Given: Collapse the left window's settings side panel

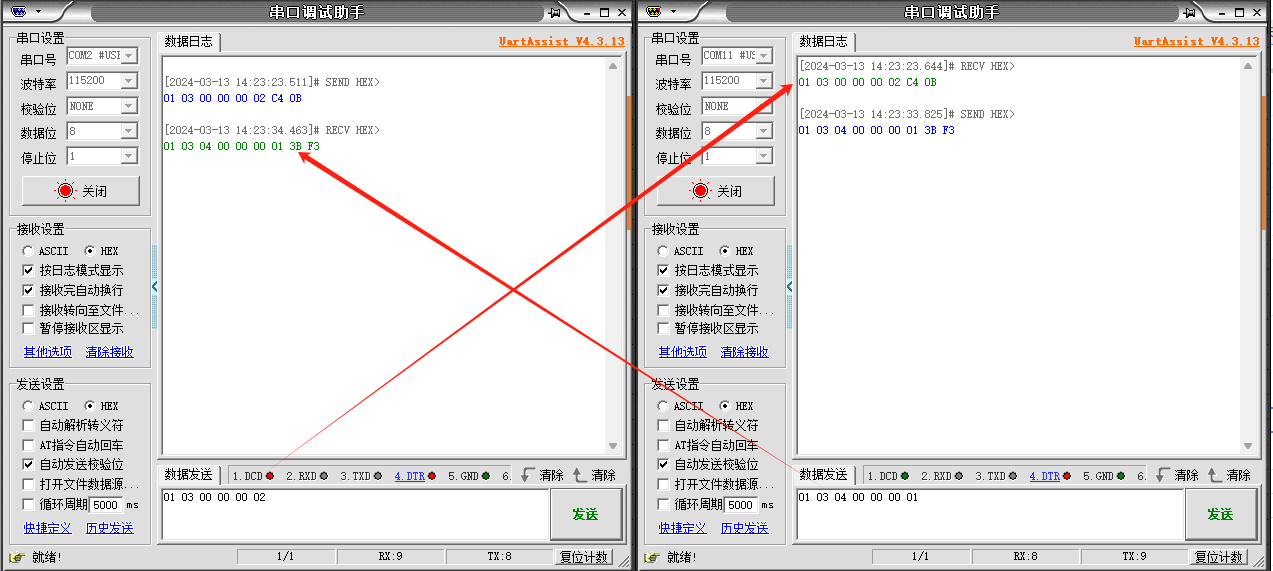Looking at the screenshot, I should coord(155,287).
